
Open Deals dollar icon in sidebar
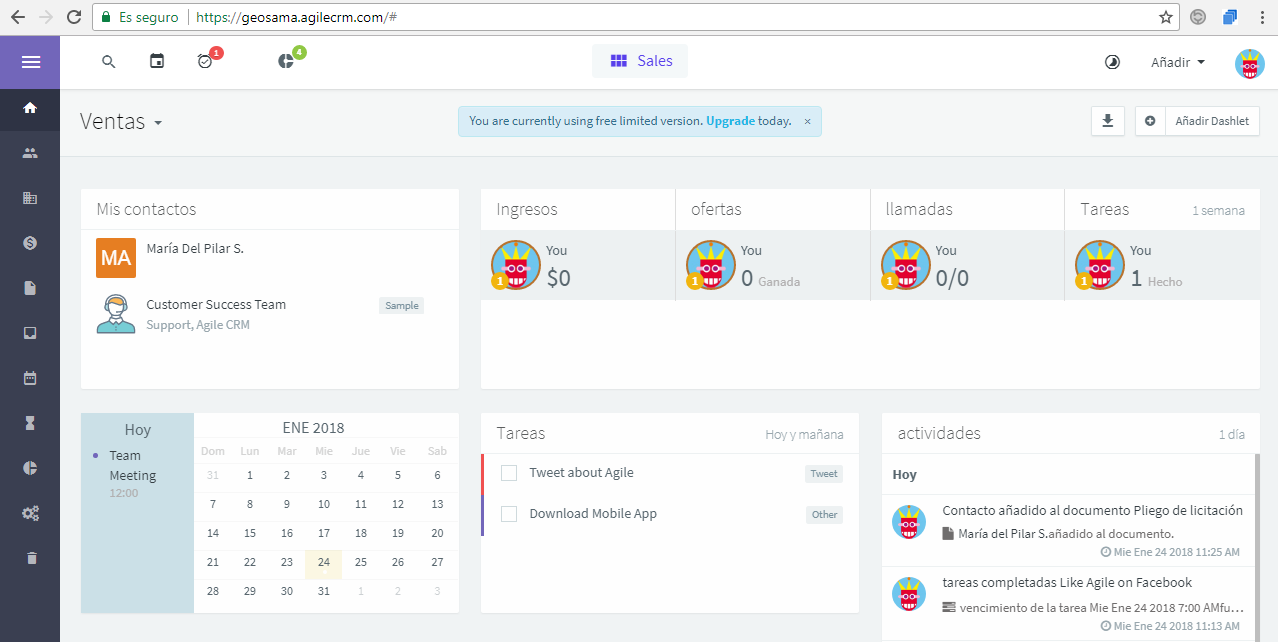pos(30,243)
